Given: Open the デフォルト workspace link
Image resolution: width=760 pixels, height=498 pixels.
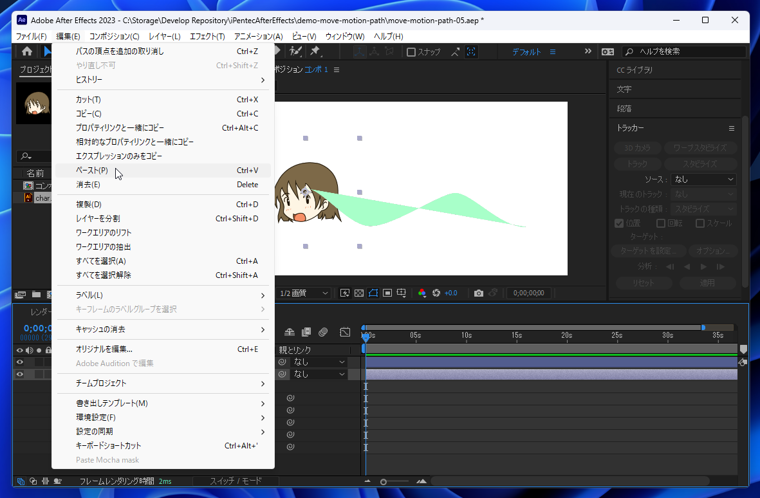Looking at the screenshot, I should tap(525, 52).
